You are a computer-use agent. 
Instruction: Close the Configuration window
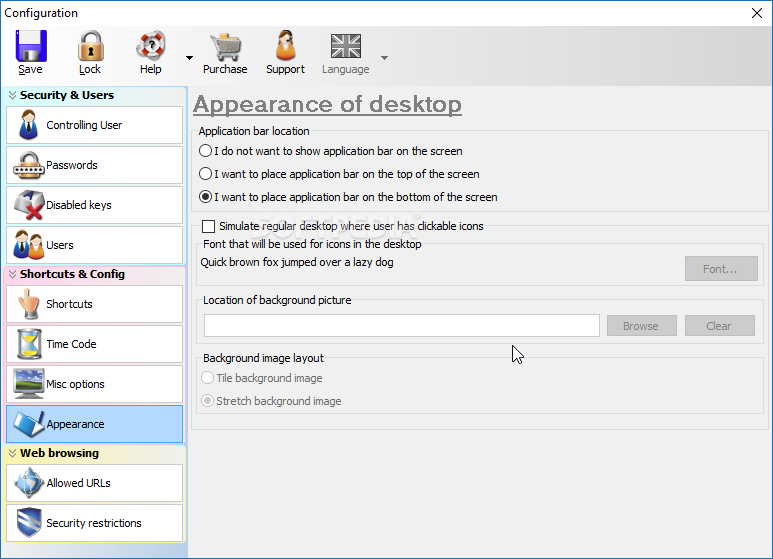click(x=757, y=13)
